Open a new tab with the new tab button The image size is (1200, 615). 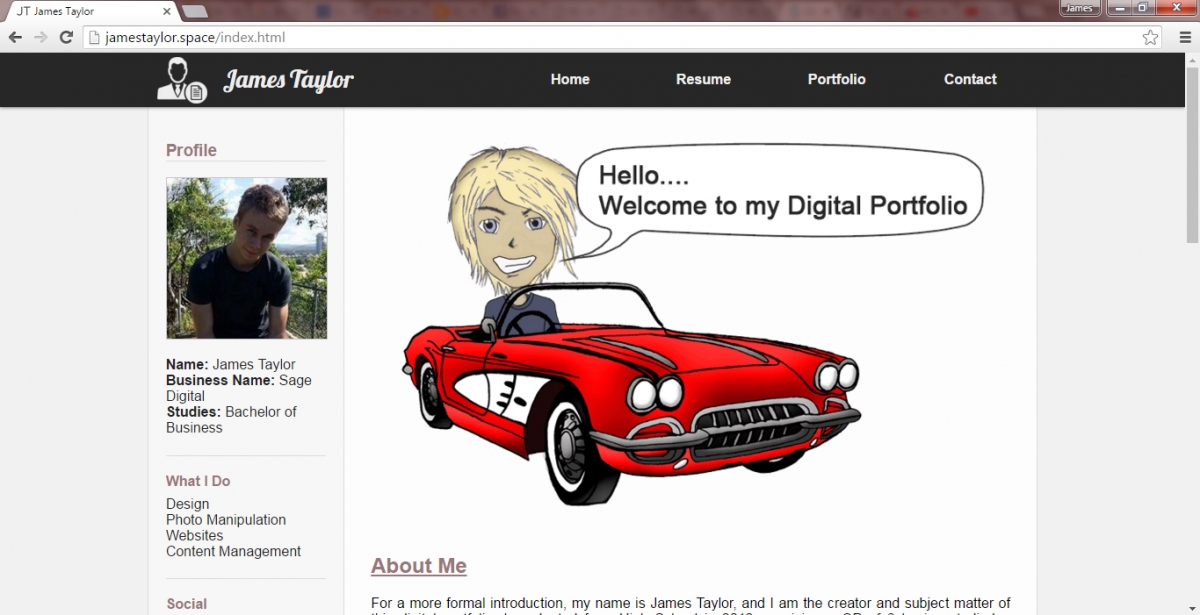click(196, 12)
